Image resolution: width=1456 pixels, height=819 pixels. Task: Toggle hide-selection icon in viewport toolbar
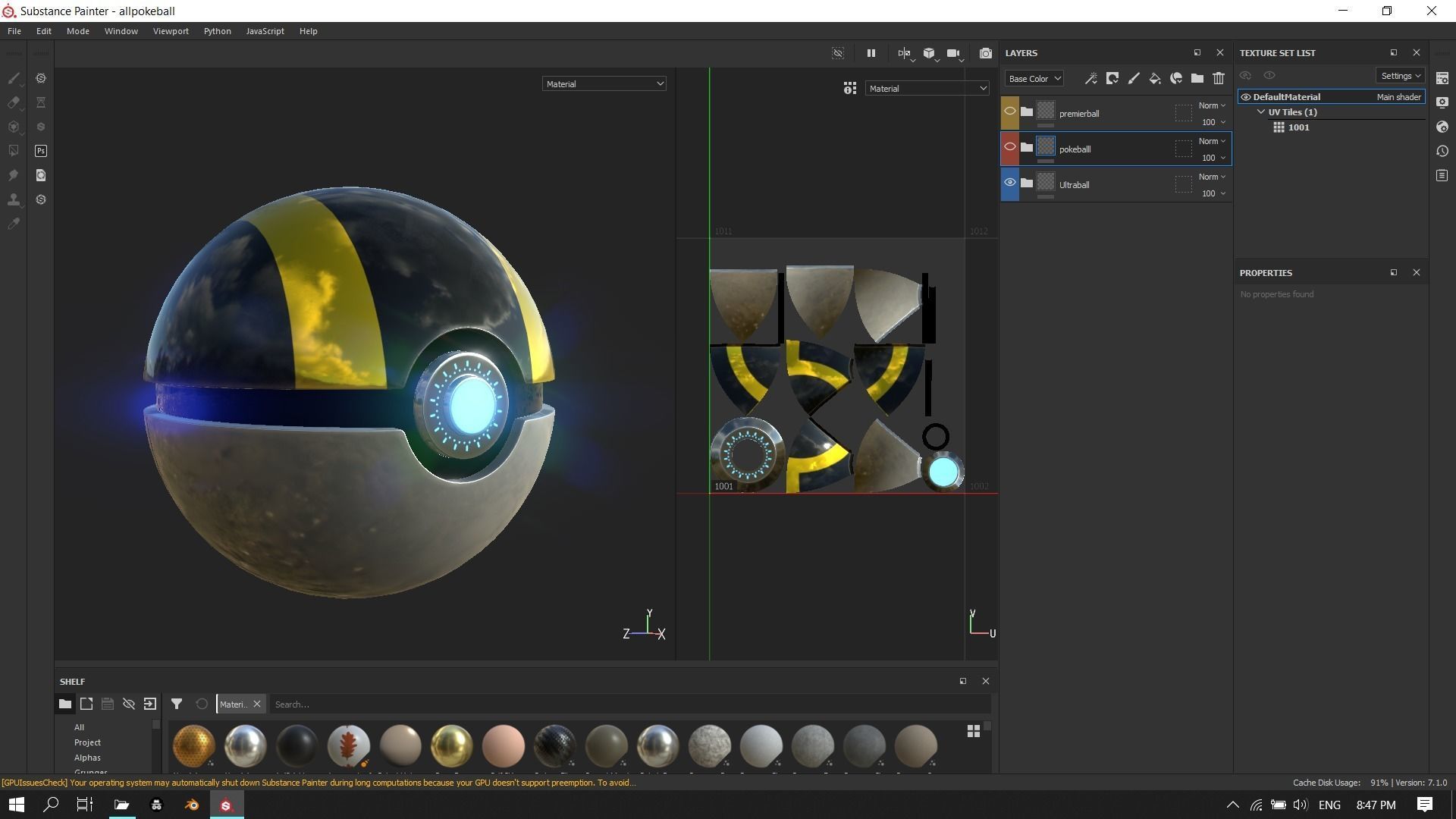pyautogui.click(x=838, y=53)
